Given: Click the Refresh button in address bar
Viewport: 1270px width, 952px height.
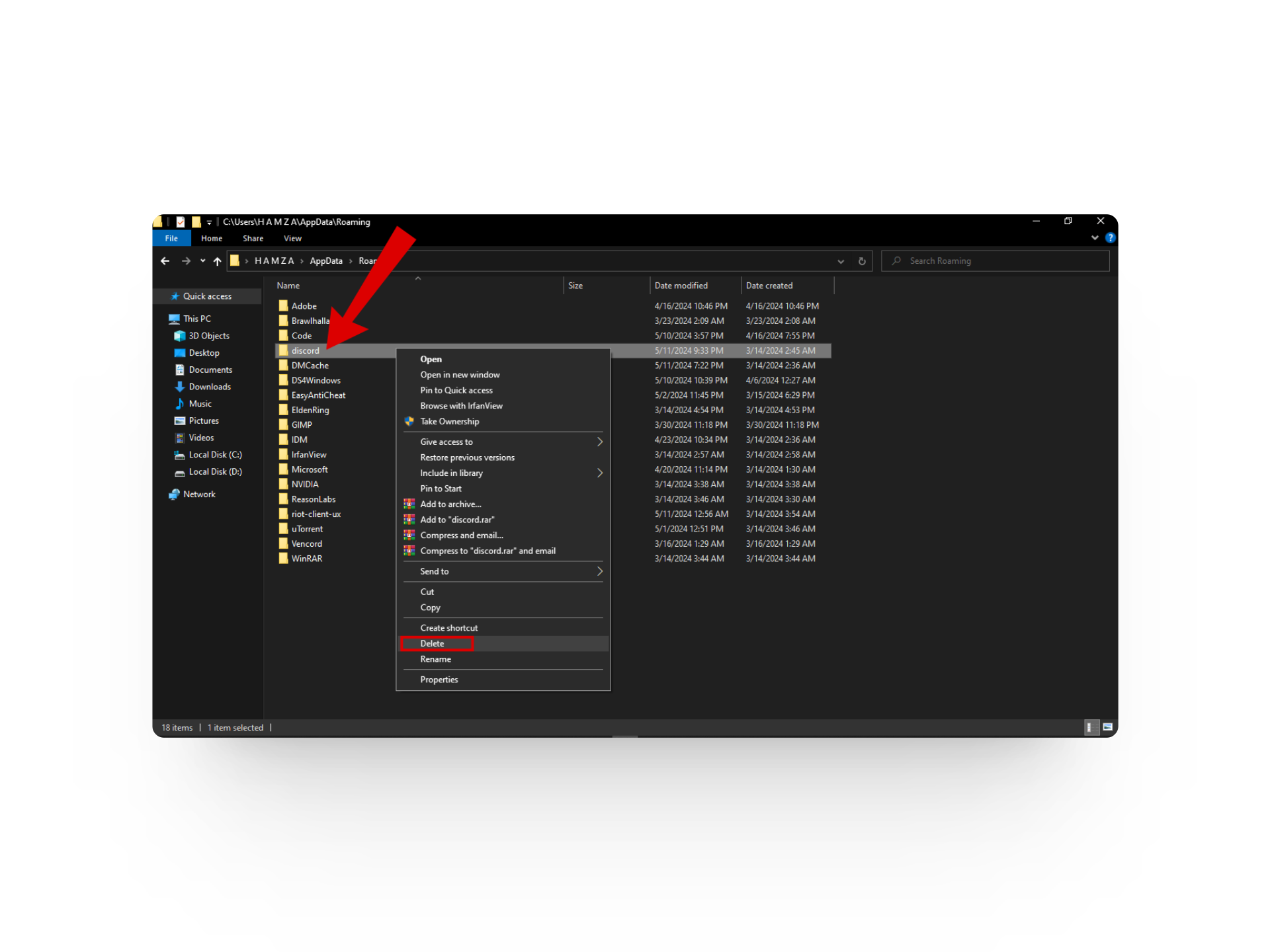Looking at the screenshot, I should tap(862, 261).
